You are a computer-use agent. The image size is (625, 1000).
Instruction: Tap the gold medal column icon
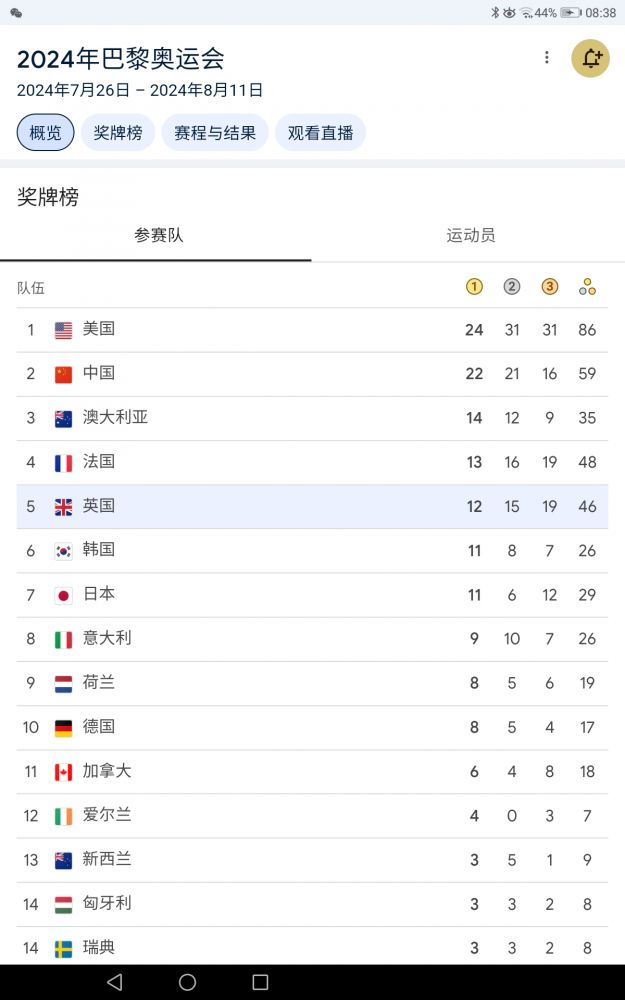point(474,287)
